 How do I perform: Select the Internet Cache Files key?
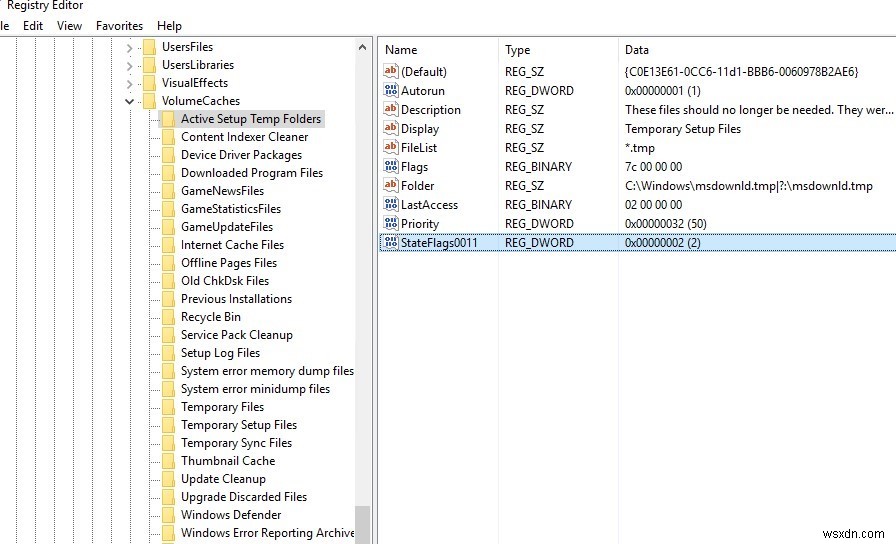tap(233, 245)
